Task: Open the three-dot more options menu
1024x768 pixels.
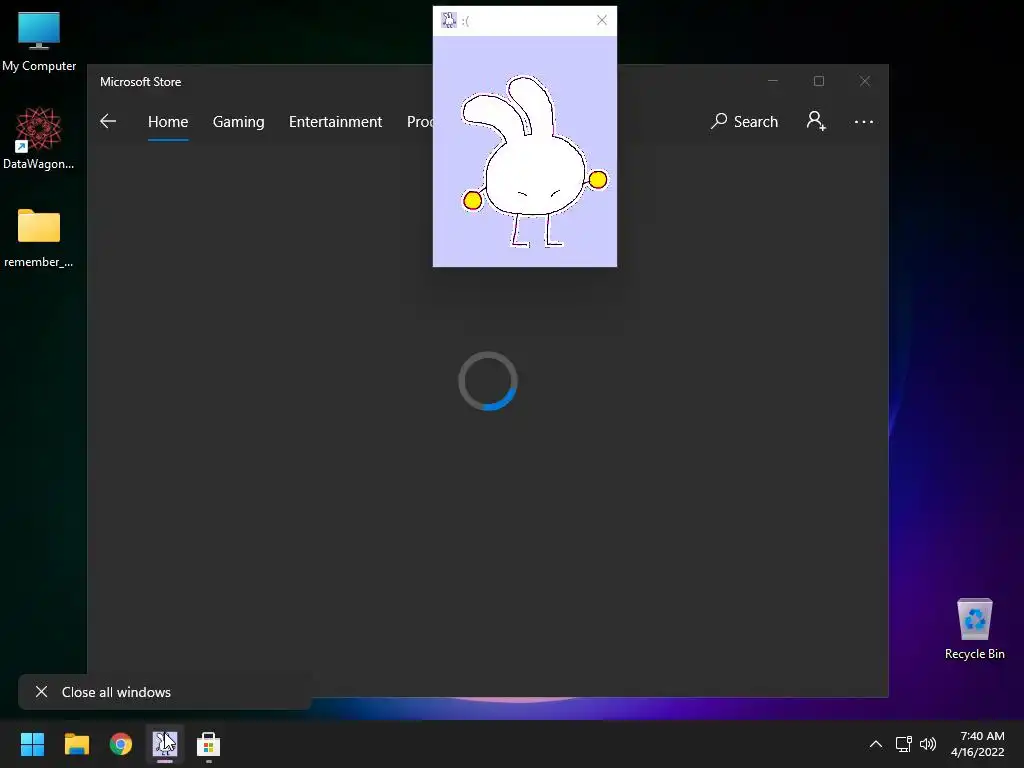Action: pyautogui.click(x=863, y=121)
